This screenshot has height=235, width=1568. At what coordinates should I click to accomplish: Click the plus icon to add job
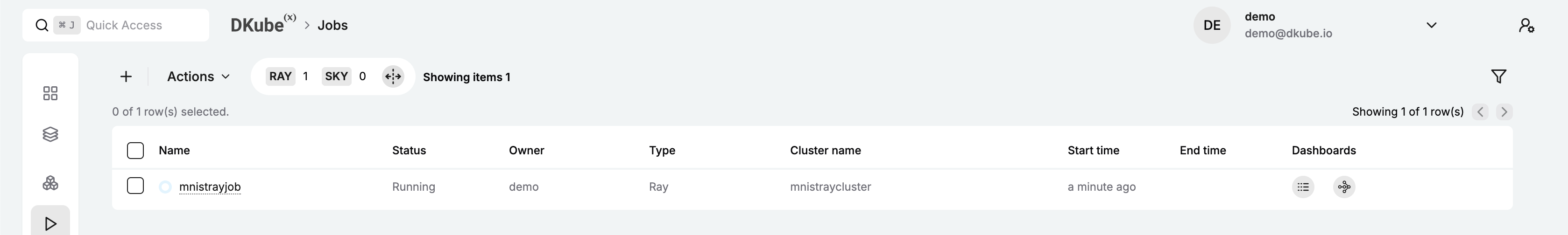coord(126,76)
